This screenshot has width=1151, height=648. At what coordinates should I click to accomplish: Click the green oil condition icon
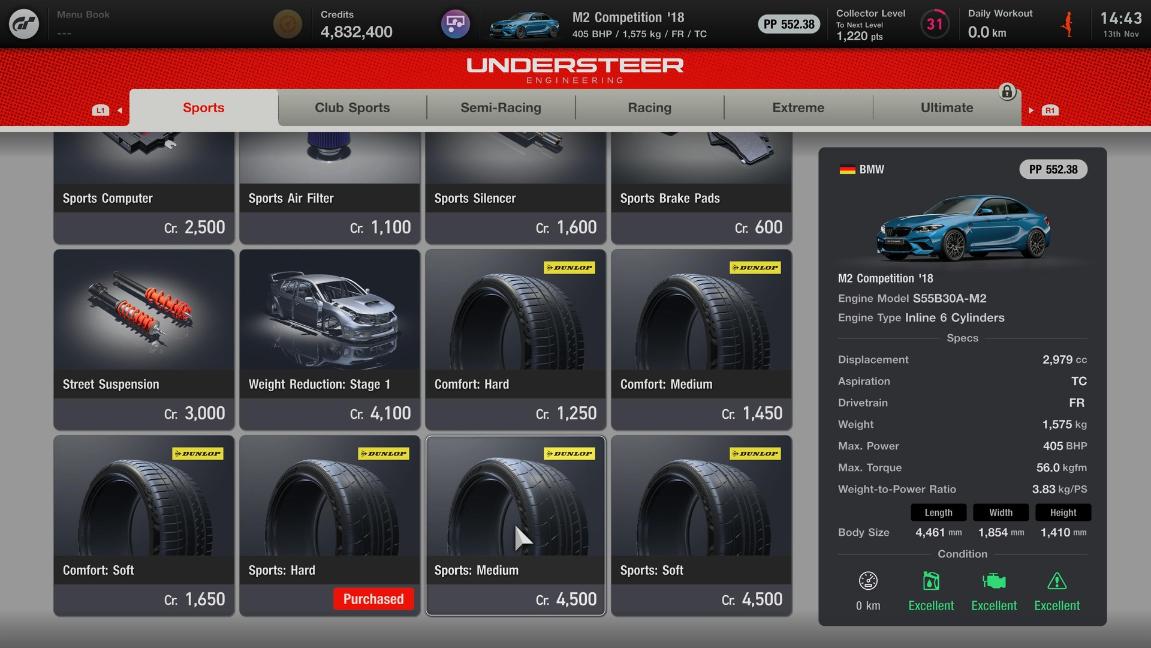coord(931,580)
